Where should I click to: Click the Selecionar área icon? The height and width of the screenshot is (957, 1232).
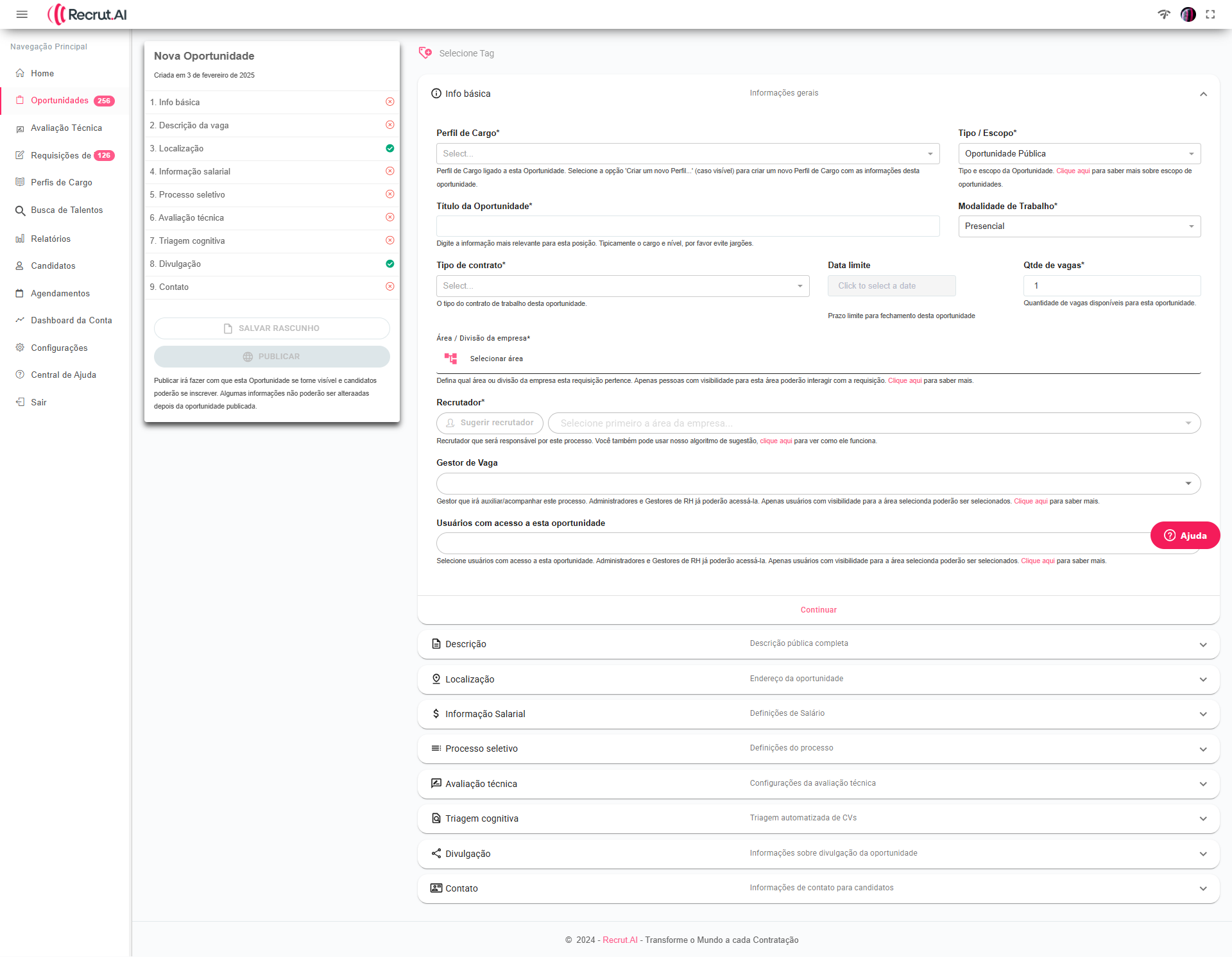(x=450, y=359)
